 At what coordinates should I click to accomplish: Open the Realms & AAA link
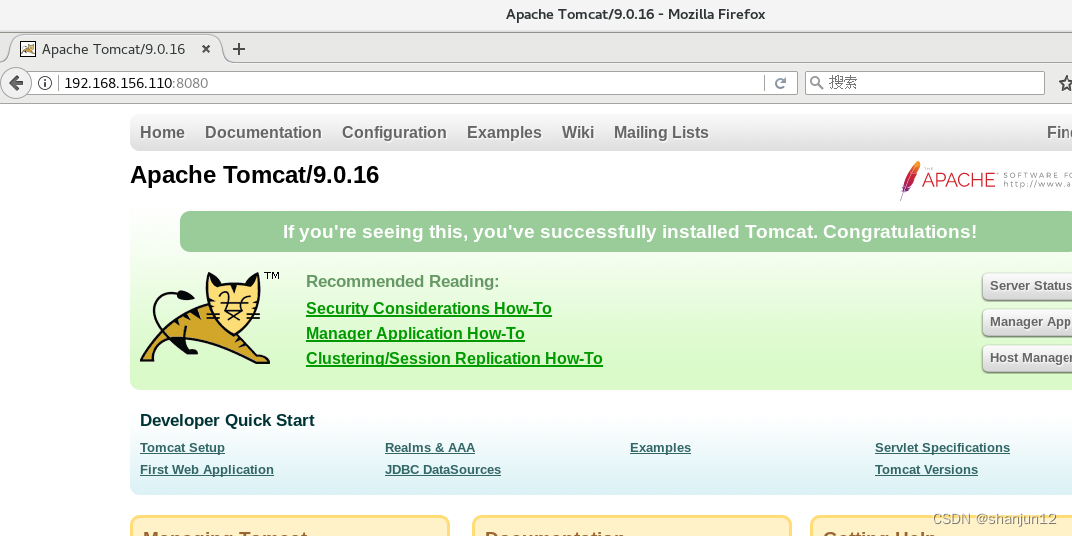click(x=429, y=448)
